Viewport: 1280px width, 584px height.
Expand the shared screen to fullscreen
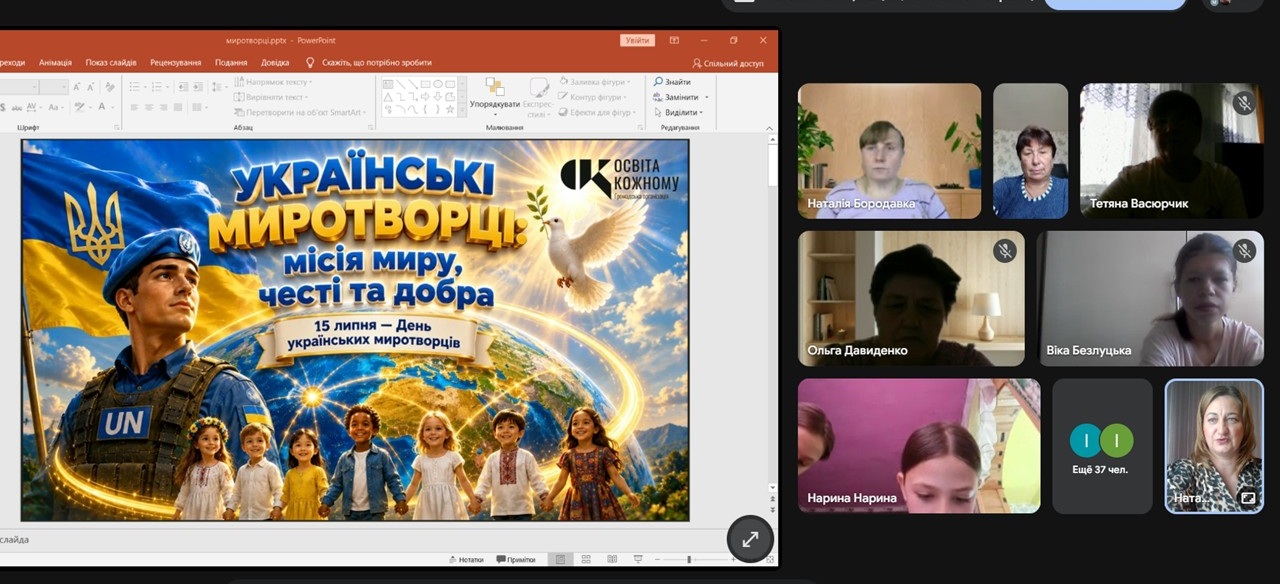point(750,539)
